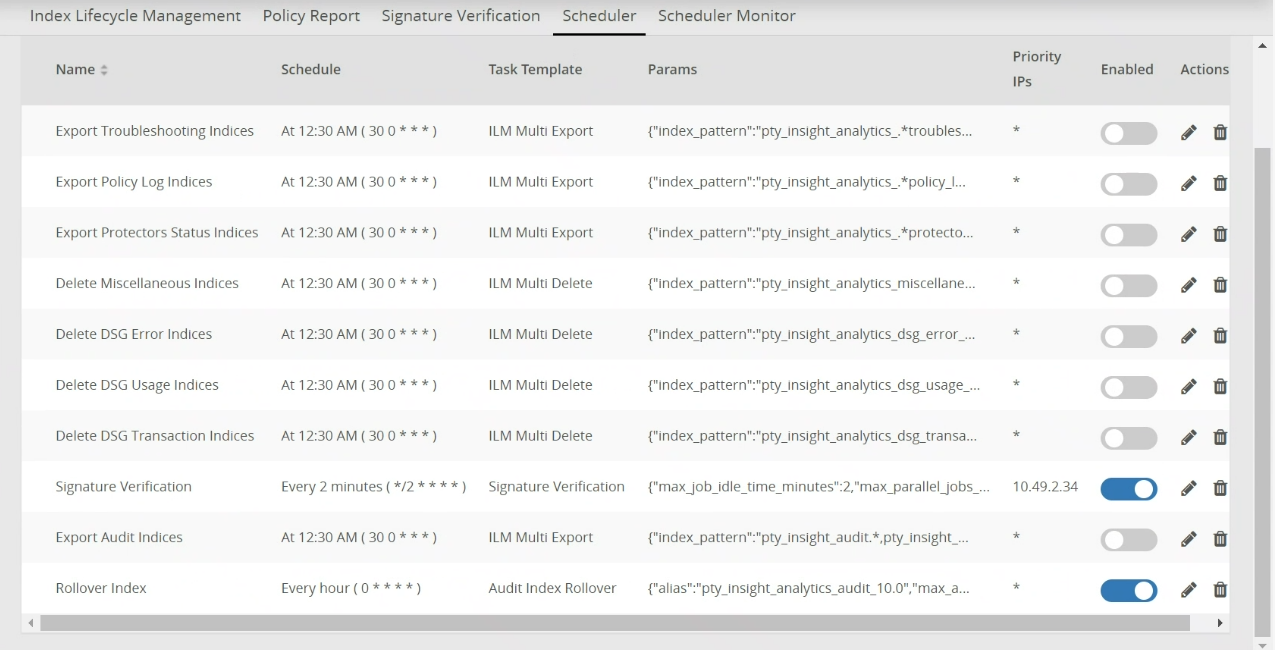Image resolution: width=1275 pixels, height=650 pixels.
Task: Switch to the Scheduler Monitor tab
Action: 726,16
